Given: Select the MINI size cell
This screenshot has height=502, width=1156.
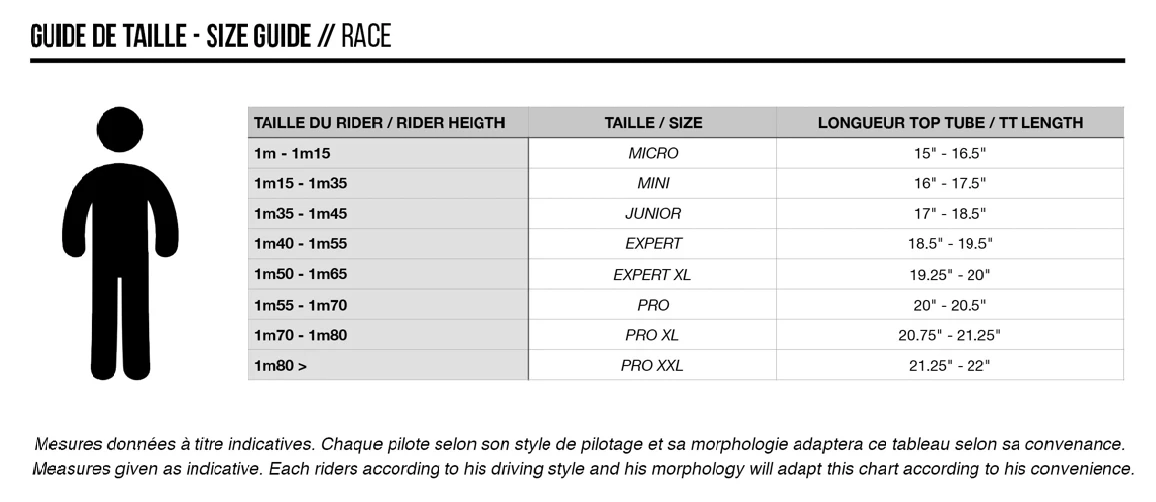Looking at the screenshot, I should pyautogui.click(x=653, y=183).
